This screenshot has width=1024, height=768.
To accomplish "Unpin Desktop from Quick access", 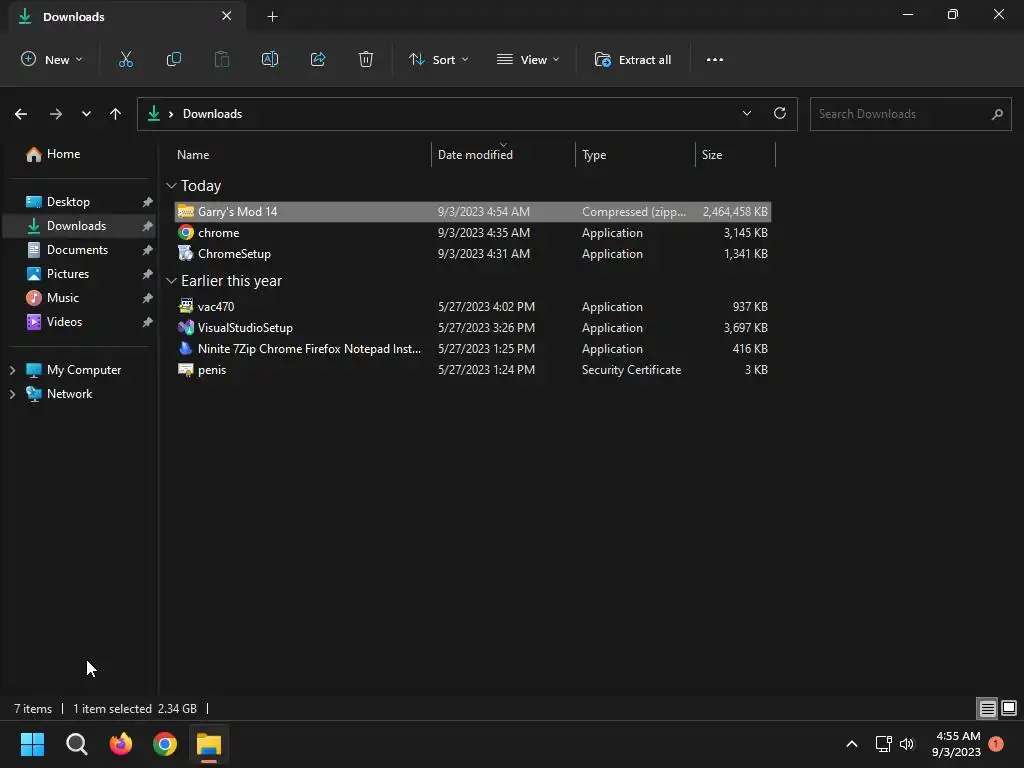I will coord(148,202).
